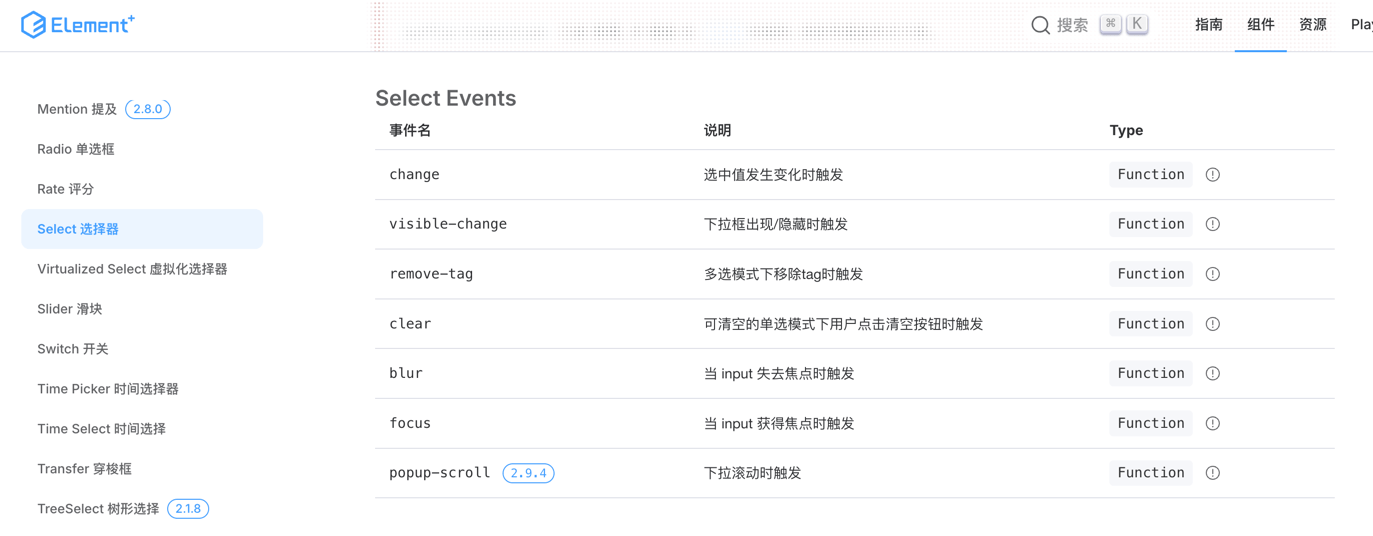Click info icon for focus event

coord(1212,424)
